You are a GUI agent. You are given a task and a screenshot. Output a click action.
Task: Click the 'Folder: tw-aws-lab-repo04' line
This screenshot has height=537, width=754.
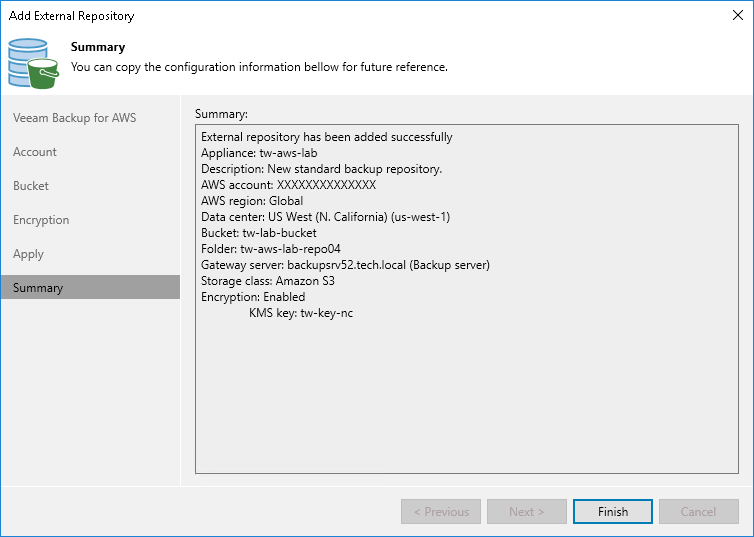pyautogui.click(x=271, y=249)
